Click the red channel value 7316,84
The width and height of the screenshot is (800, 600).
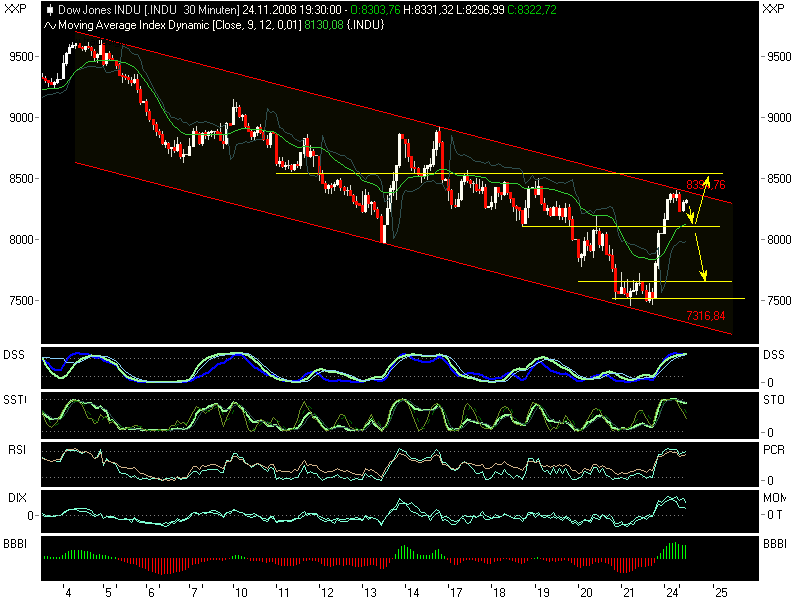[x=706, y=316]
